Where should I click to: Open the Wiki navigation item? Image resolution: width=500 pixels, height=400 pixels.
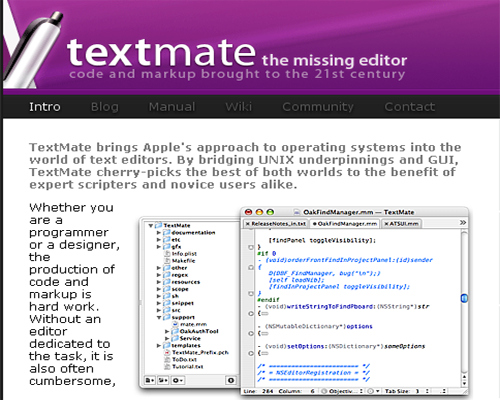point(239,107)
